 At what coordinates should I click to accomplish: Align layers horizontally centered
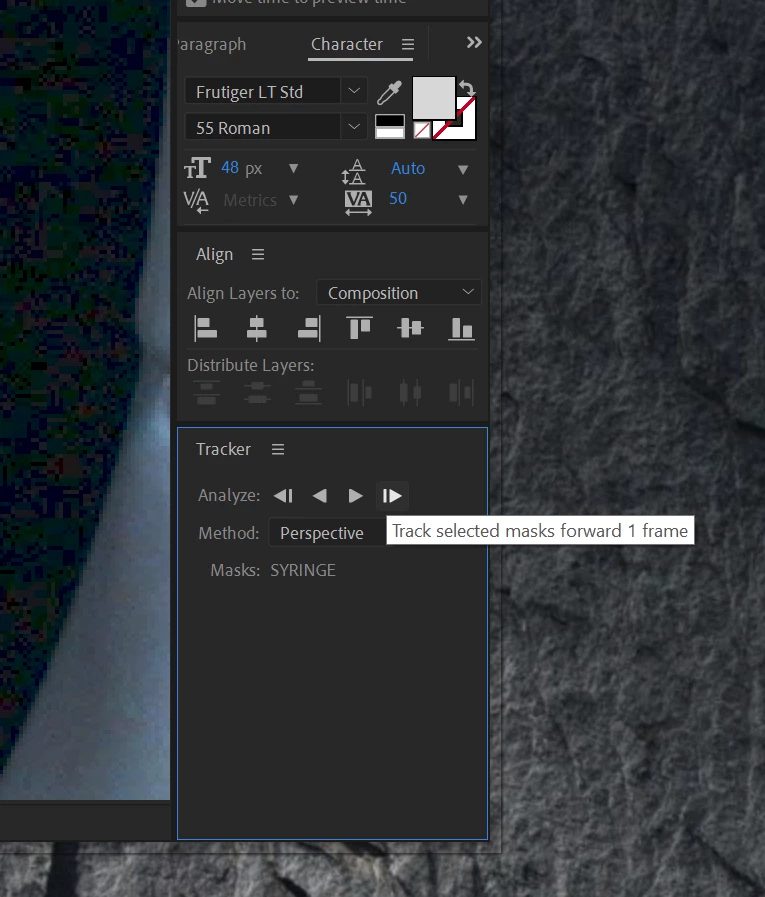pyautogui.click(x=256, y=328)
